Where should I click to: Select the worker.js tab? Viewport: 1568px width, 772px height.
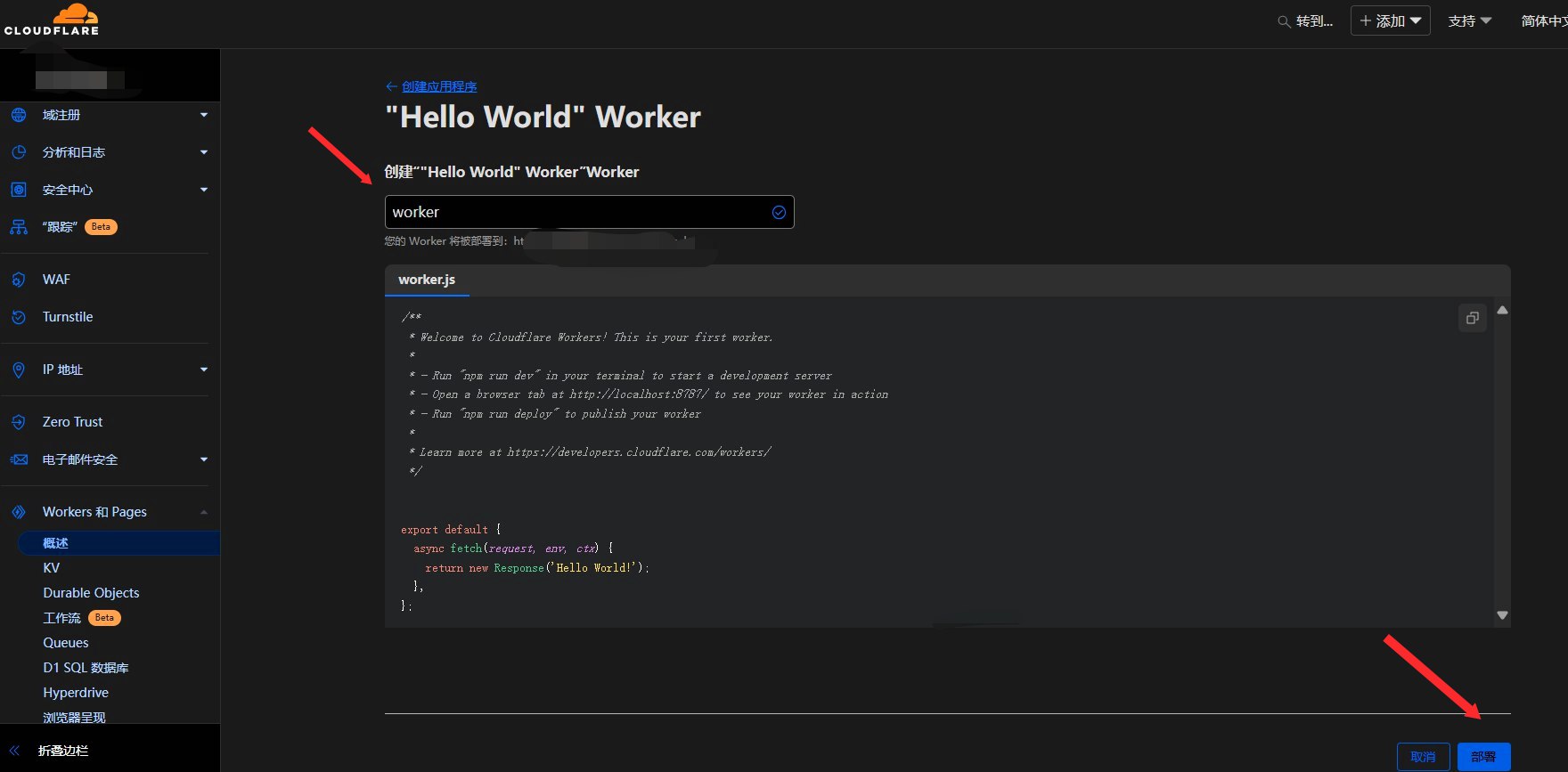[427, 280]
